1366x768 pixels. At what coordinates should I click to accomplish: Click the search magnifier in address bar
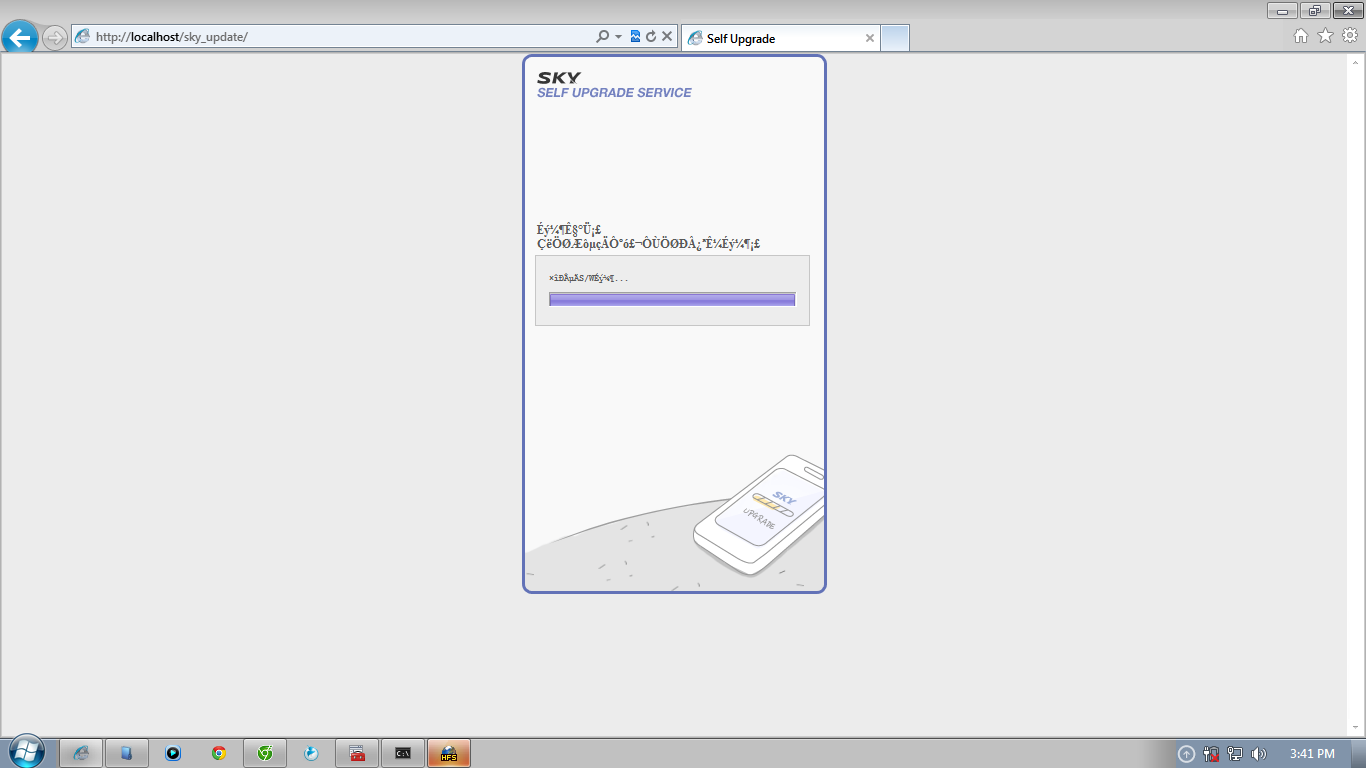[x=602, y=37]
